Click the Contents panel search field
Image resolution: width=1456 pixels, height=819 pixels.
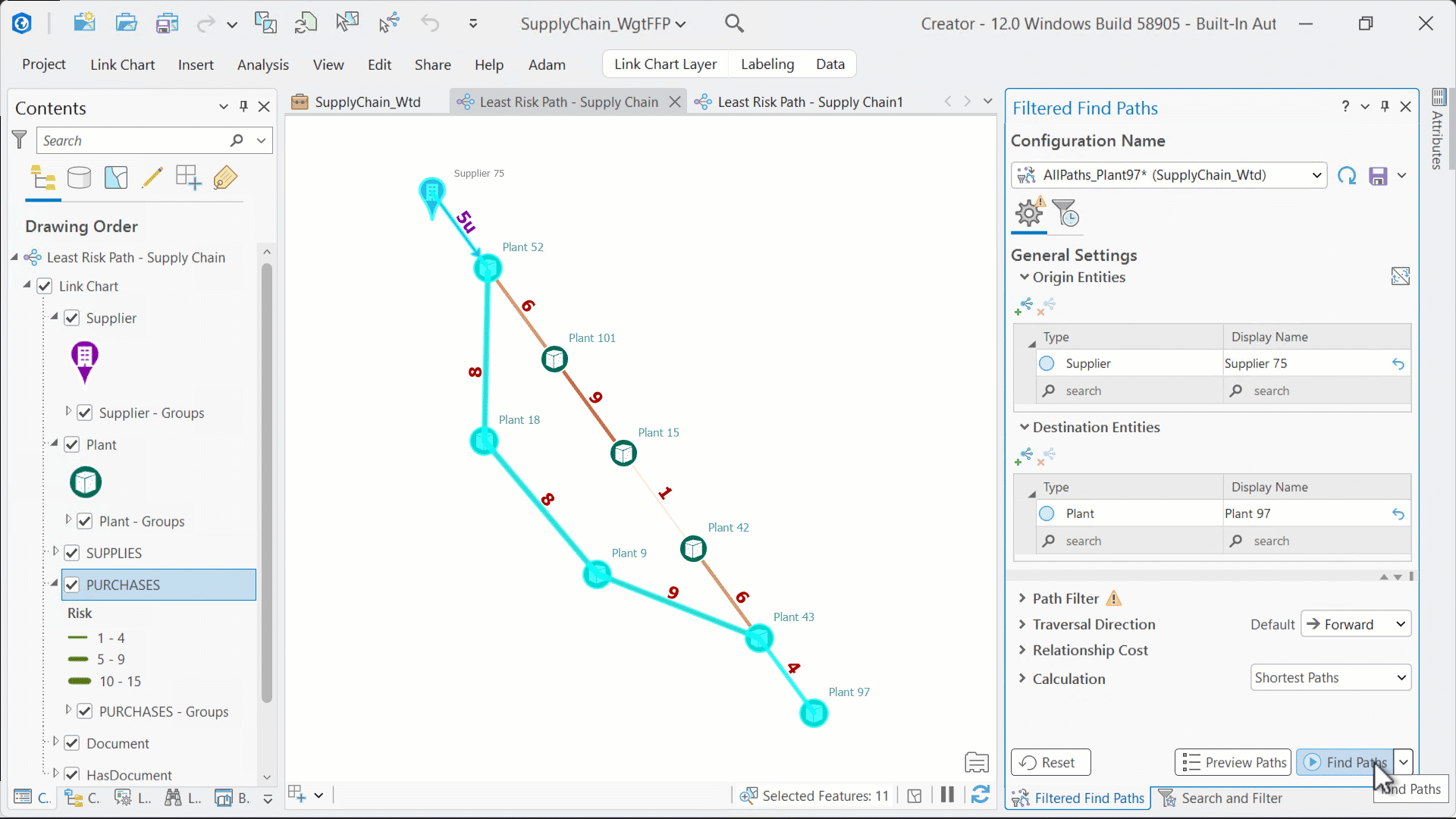(x=136, y=140)
